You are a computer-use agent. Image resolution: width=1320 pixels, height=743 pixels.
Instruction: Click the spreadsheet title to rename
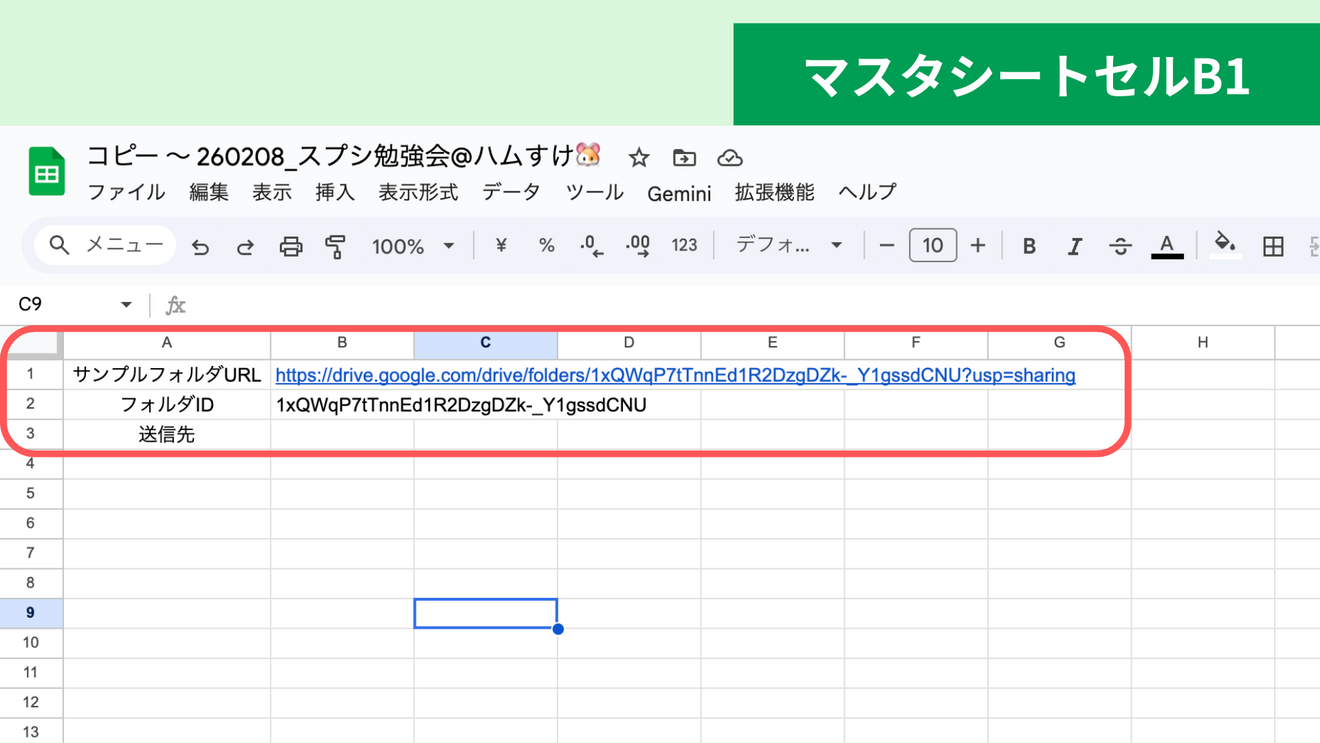click(x=344, y=157)
